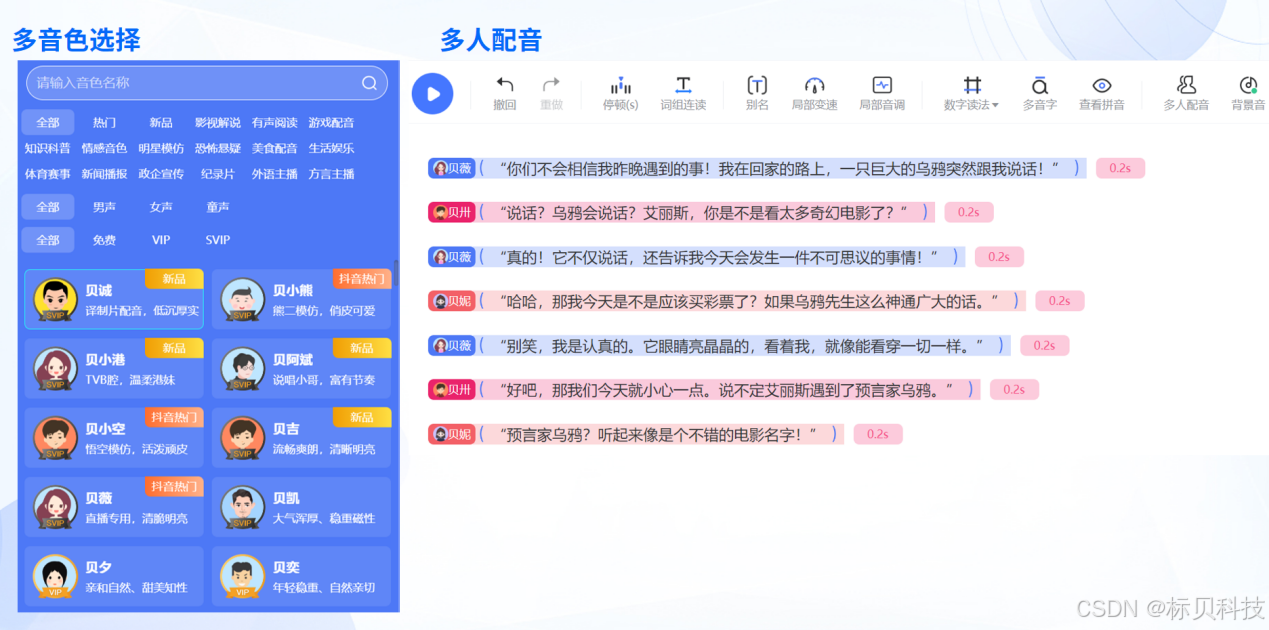Focus the 请输入音色名称 search field
Image resolution: width=1269 pixels, height=630 pixels.
(x=207, y=83)
